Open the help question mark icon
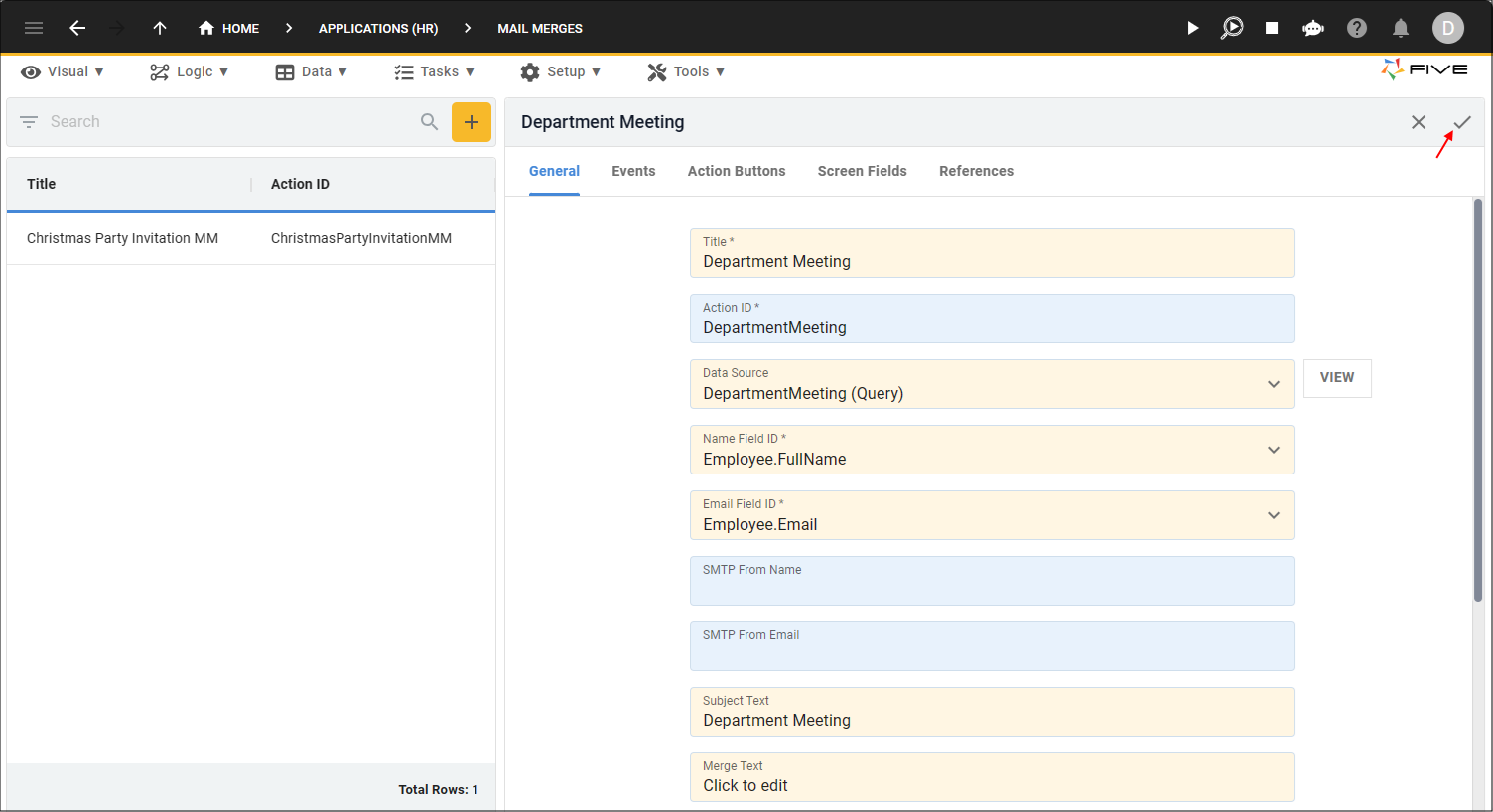The image size is (1493, 812). tap(1357, 28)
